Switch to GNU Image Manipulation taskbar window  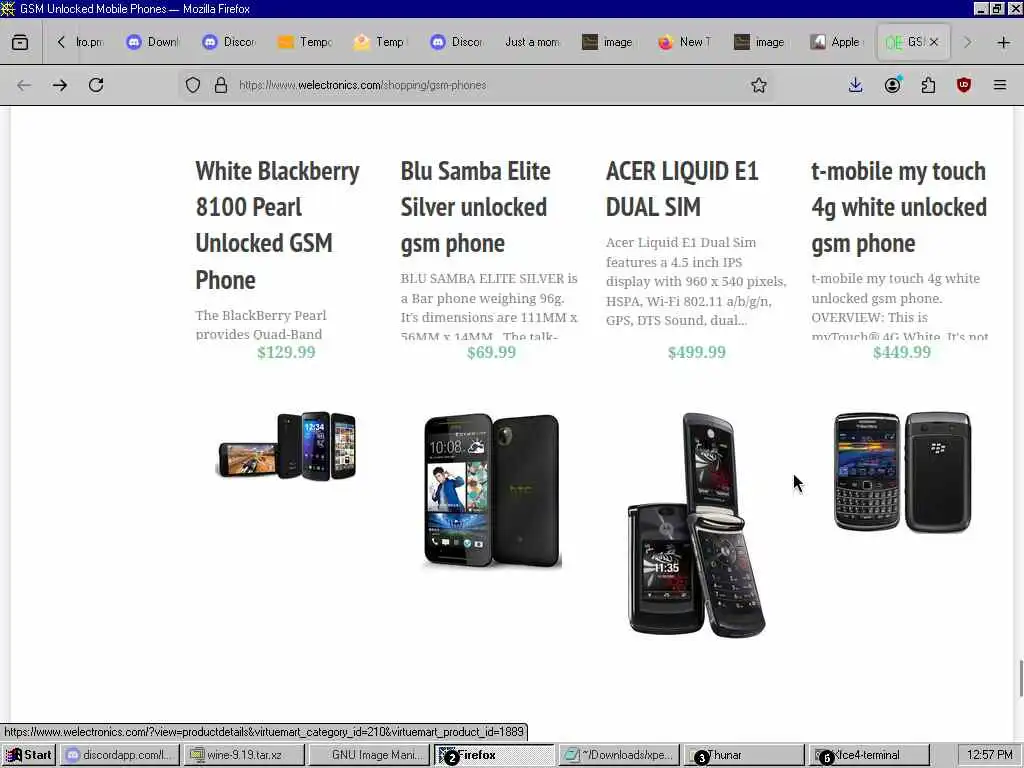point(369,755)
